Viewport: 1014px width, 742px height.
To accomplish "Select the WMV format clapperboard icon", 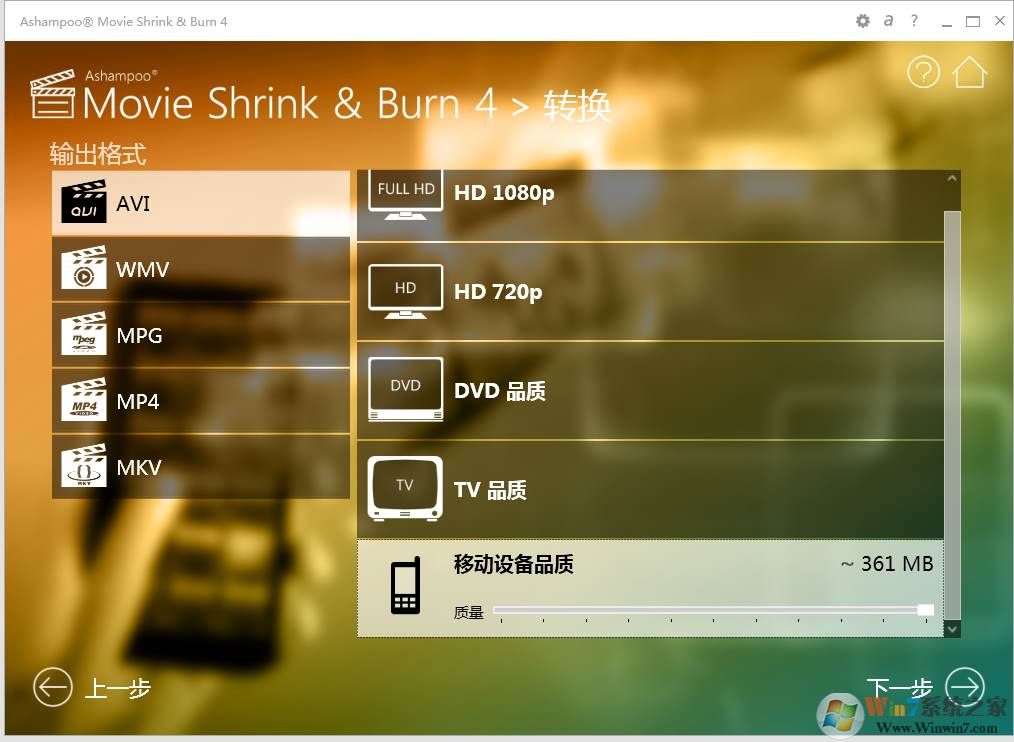I will click(84, 268).
